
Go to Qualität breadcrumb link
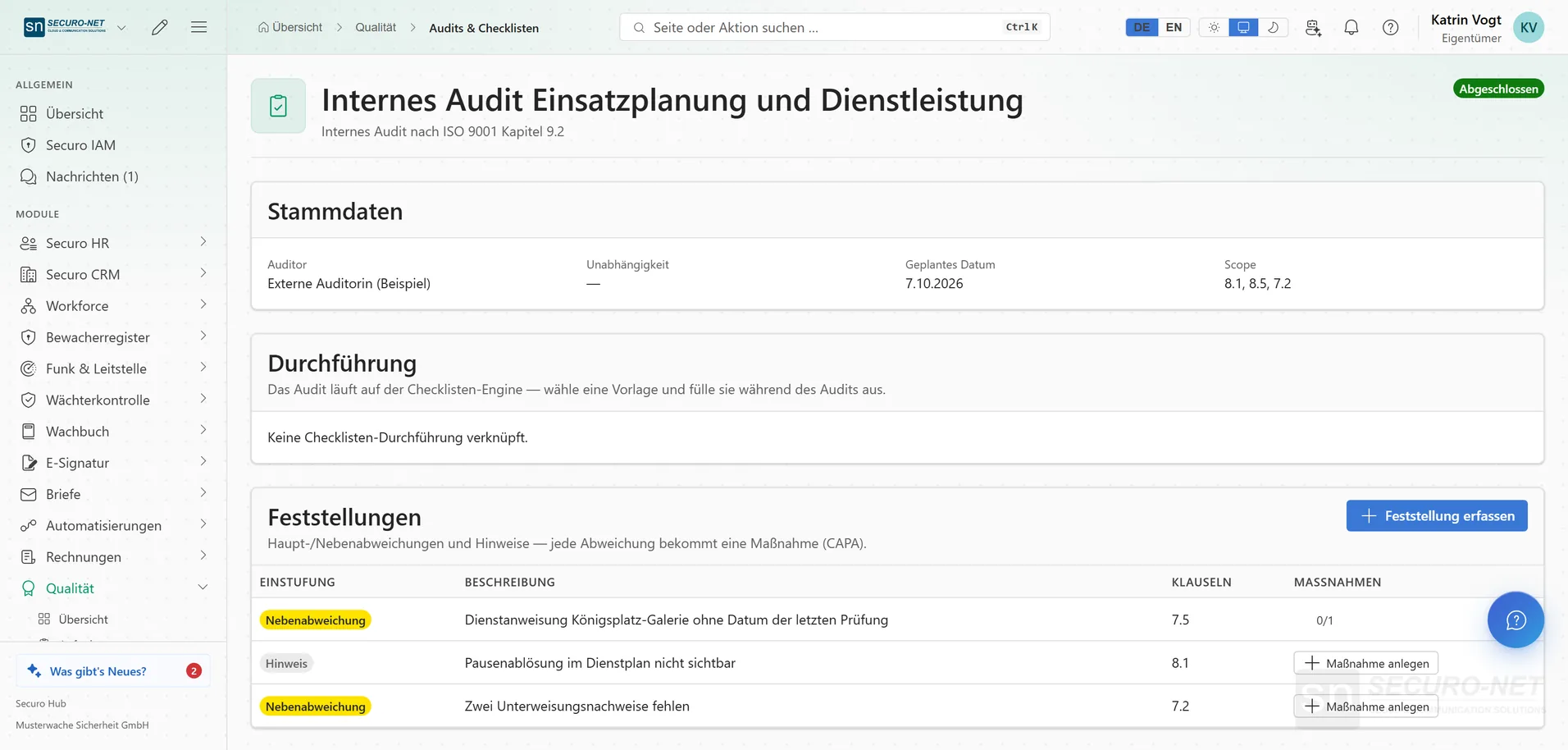(376, 27)
